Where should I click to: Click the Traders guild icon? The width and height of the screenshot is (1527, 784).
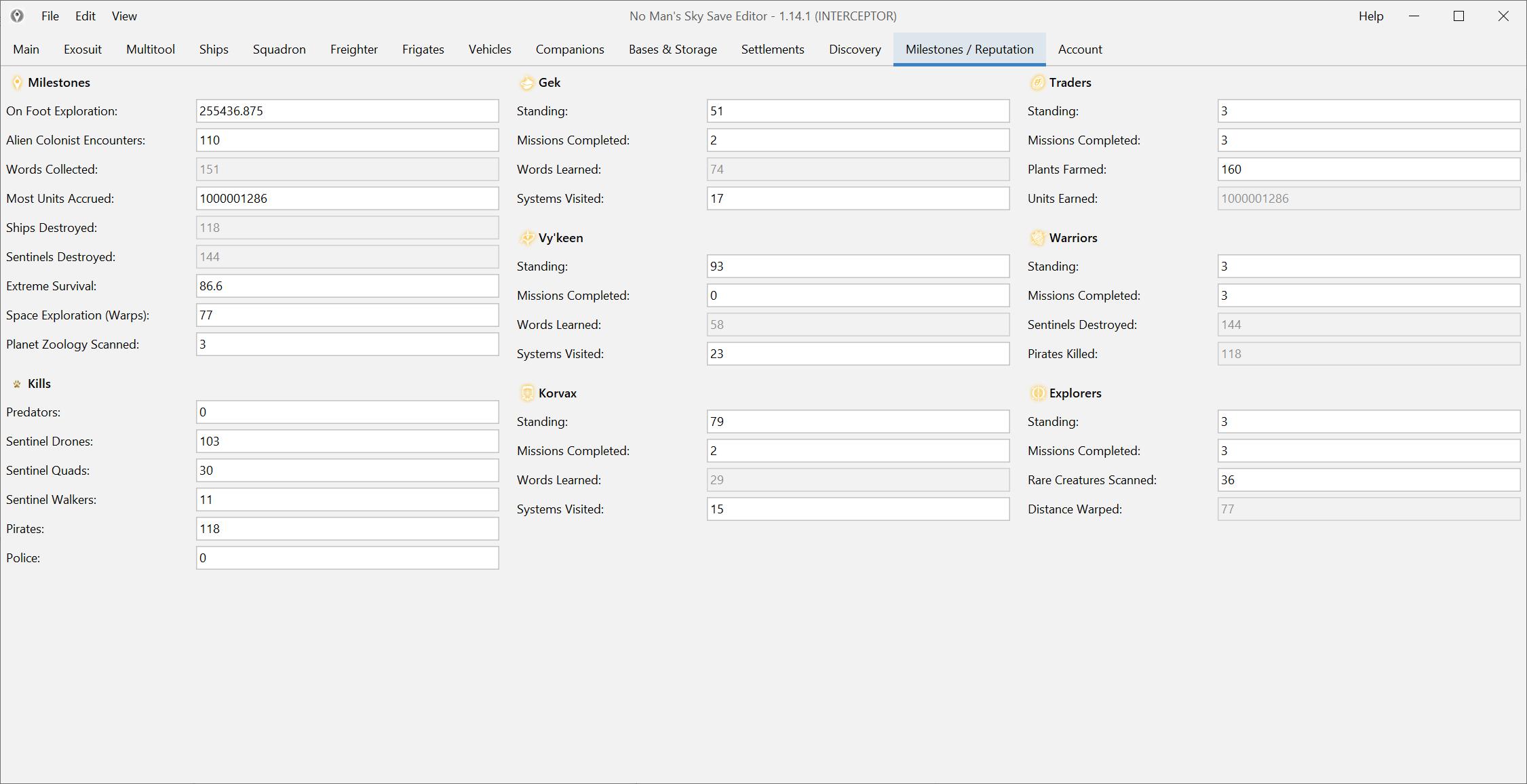click(1037, 83)
